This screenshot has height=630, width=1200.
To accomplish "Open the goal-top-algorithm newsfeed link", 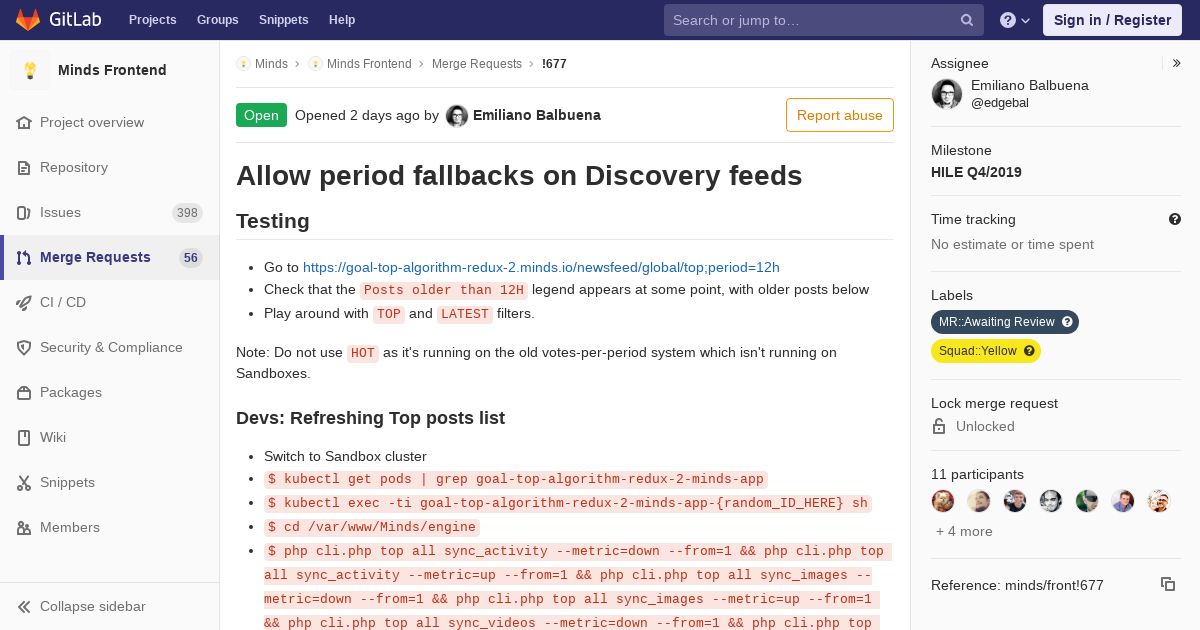I will pos(541,267).
